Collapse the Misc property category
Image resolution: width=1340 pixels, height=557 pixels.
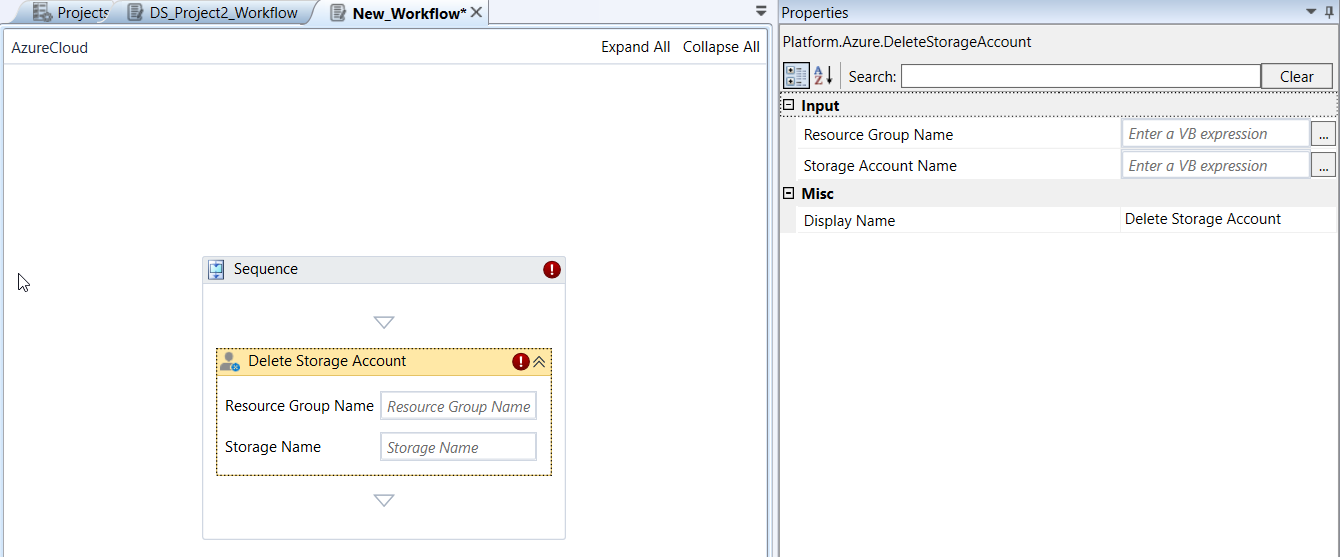[x=788, y=193]
